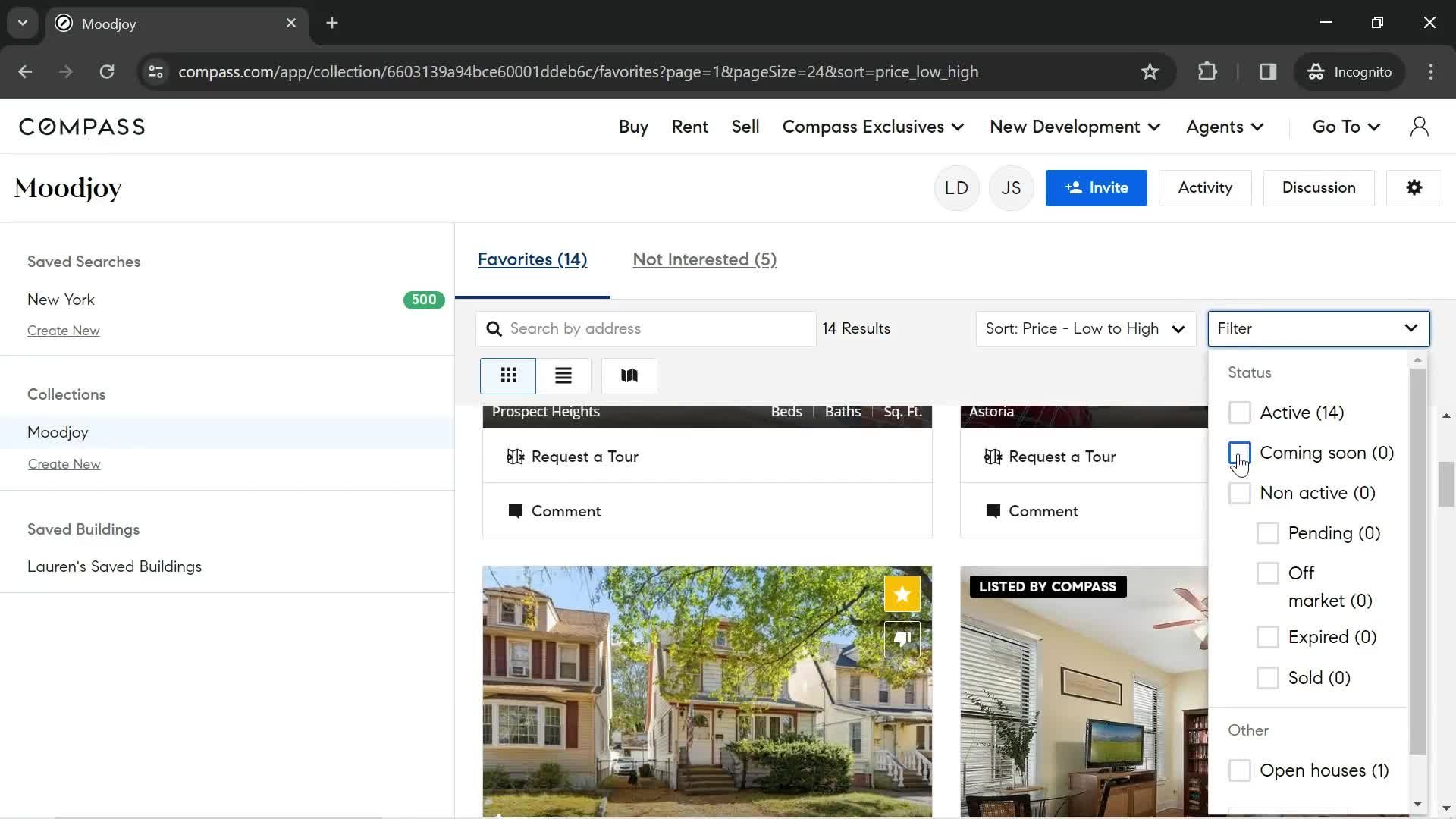Viewport: 1456px width, 819px height.
Task: Switch to Favorites (14) tab
Action: 532,259
